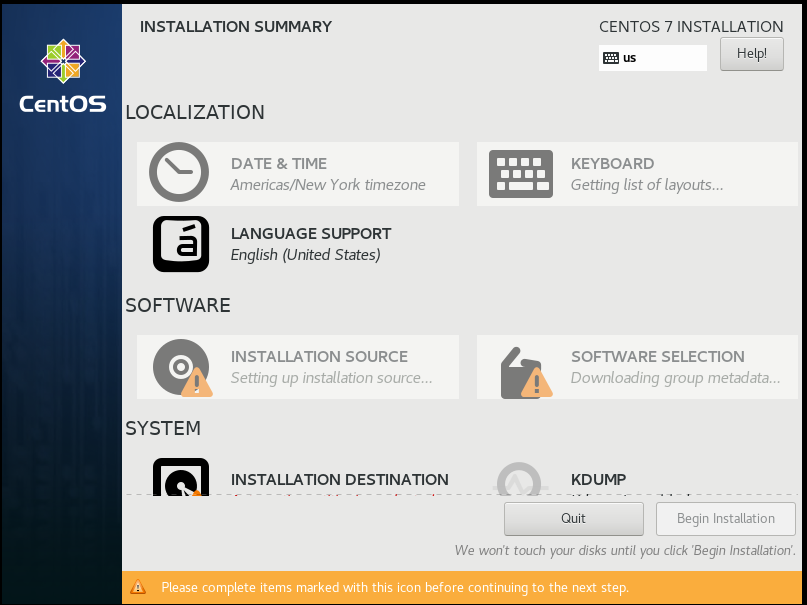The height and width of the screenshot is (605, 807).
Task: Click 'Setting up installation source...' text
Action: pyautogui.click(x=331, y=378)
